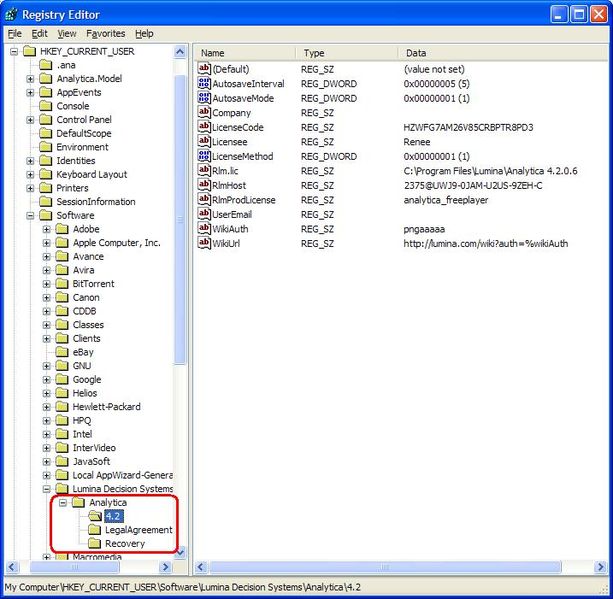Screen dimensions: 613x599
Task: Click the eBay folder icon
Action: click(x=62, y=352)
